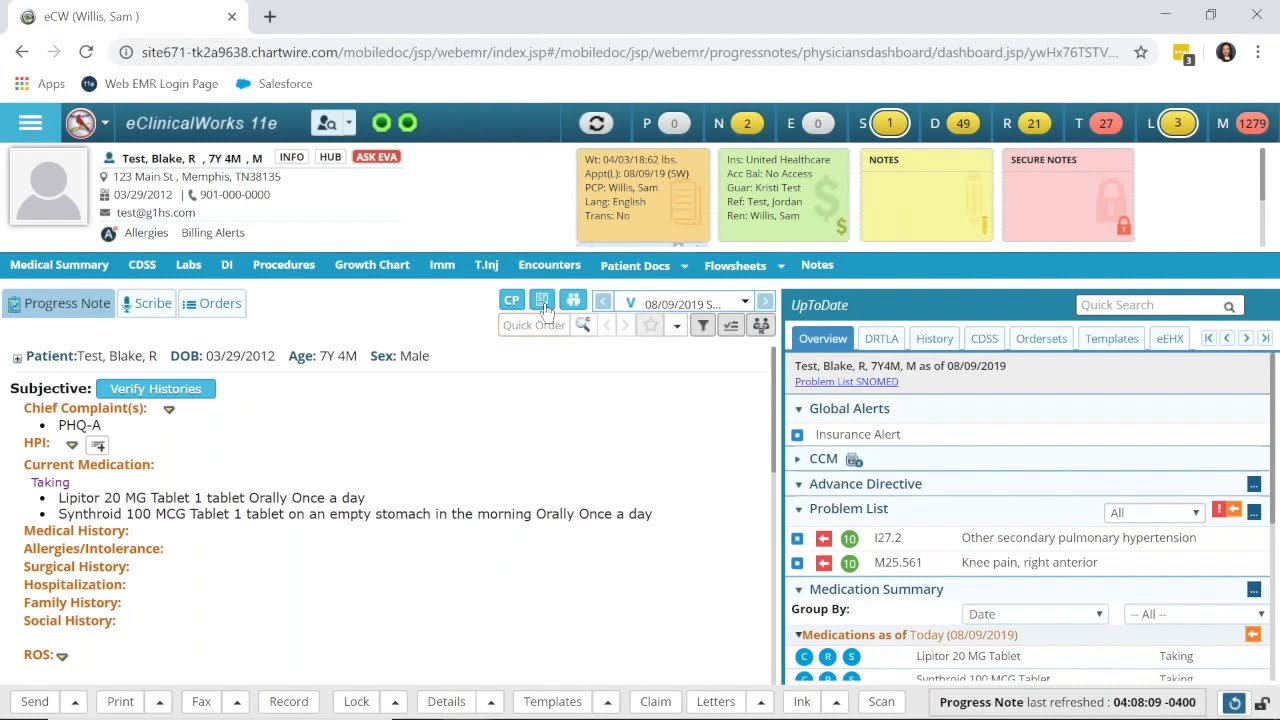Click the refresh counts icon
The width and height of the screenshot is (1280, 720).
(x=596, y=123)
